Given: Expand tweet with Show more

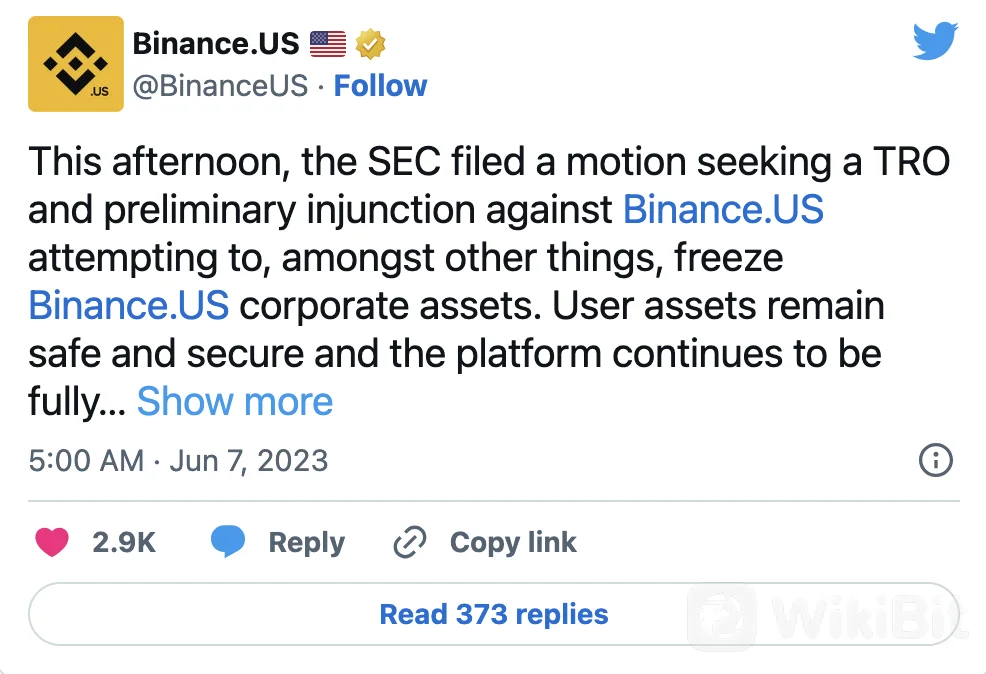Looking at the screenshot, I should click(235, 402).
